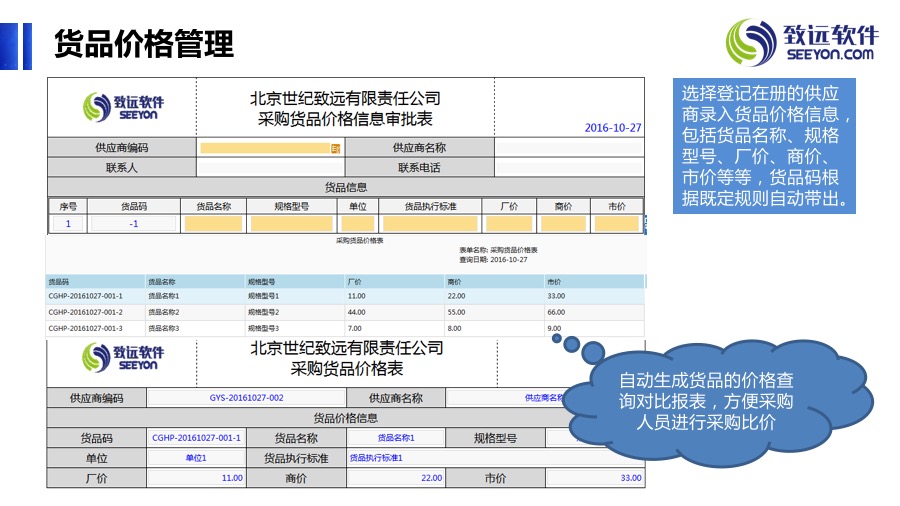Click the merchant price input cell

[x=564, y=224]
